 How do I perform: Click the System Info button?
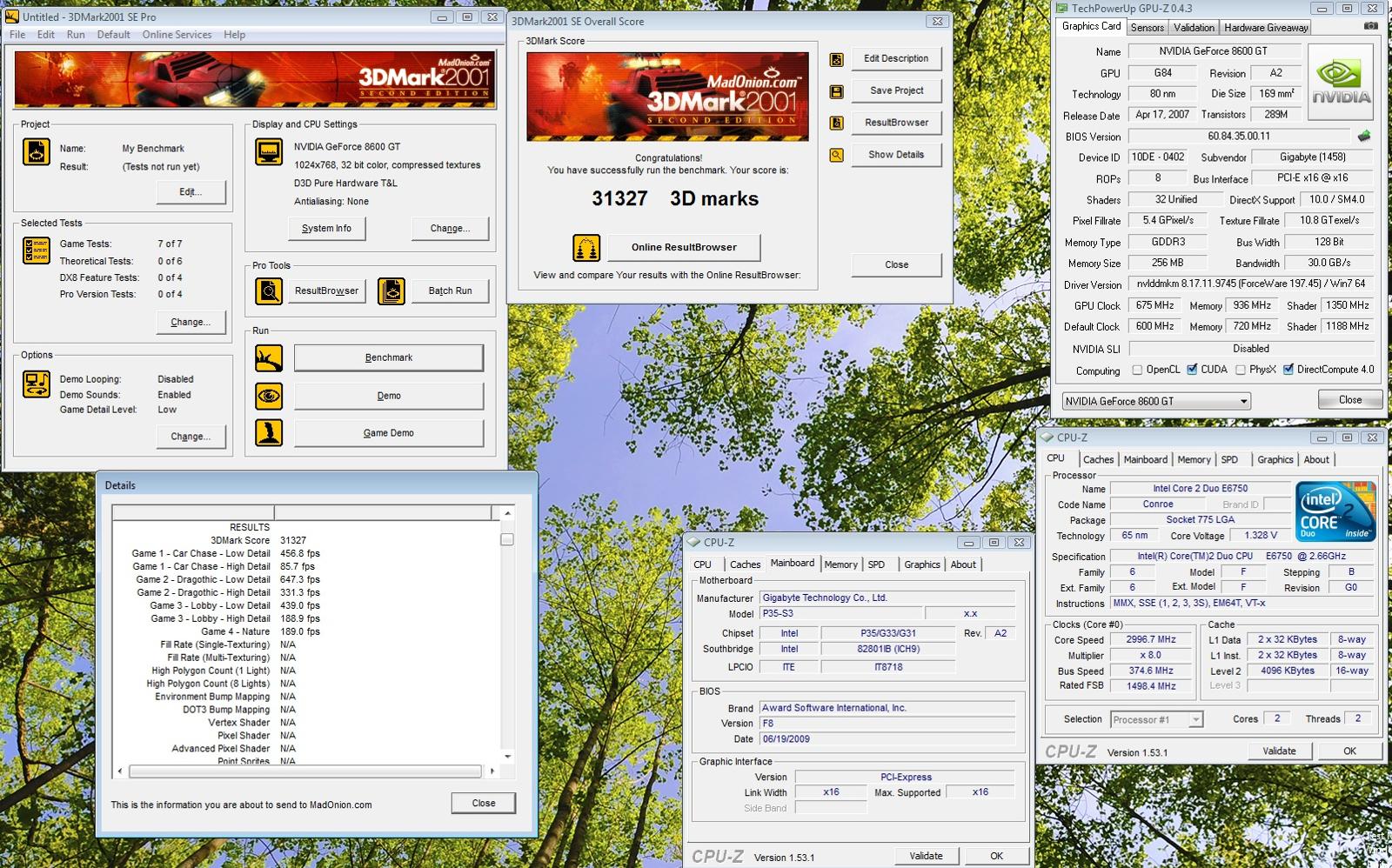coord(326,228)
